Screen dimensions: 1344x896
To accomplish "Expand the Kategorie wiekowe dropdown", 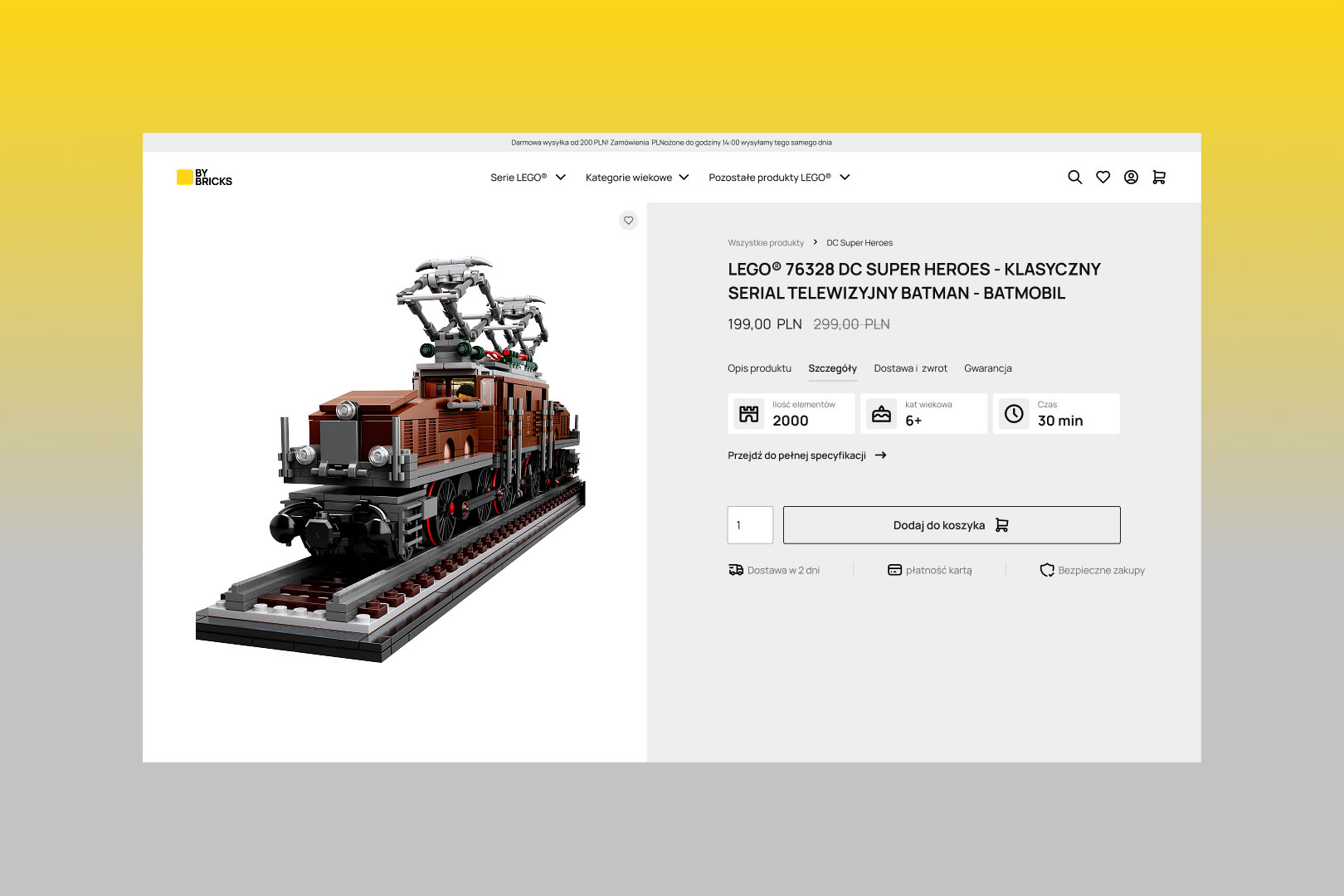I will click(x=637, y=178).
